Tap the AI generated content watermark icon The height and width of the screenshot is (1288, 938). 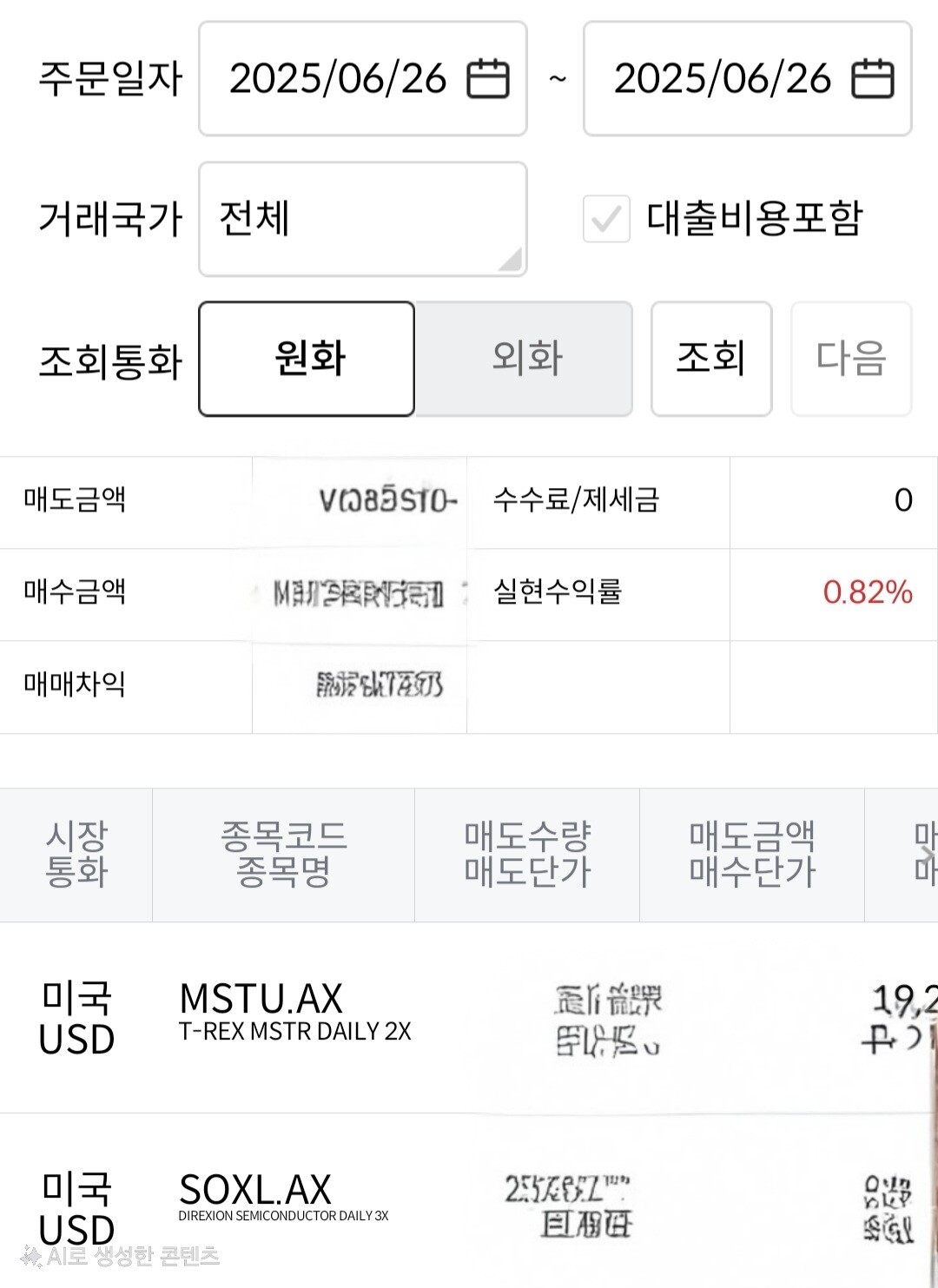point(32,1256)
